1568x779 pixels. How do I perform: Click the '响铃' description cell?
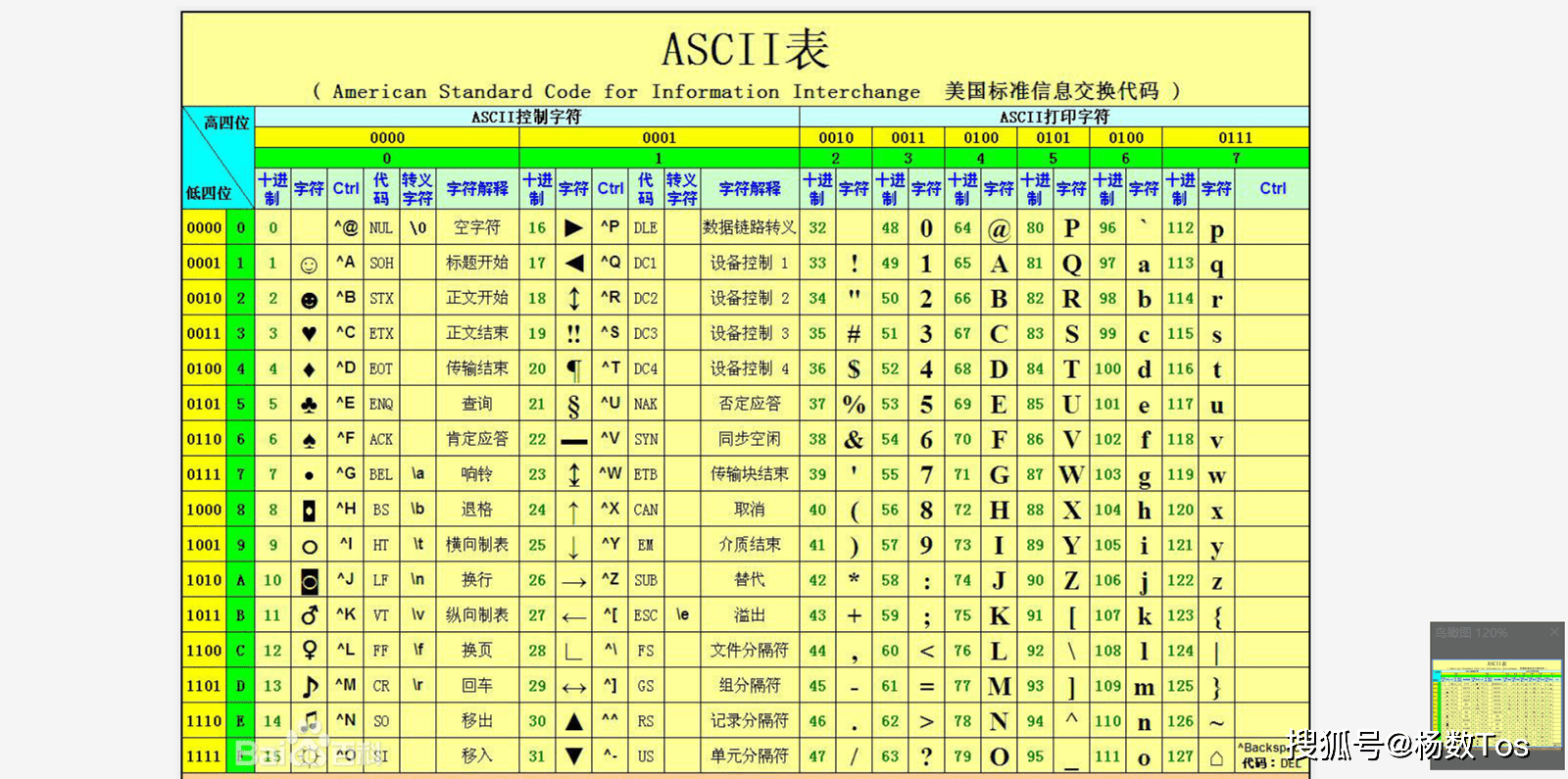click(477, 474)
